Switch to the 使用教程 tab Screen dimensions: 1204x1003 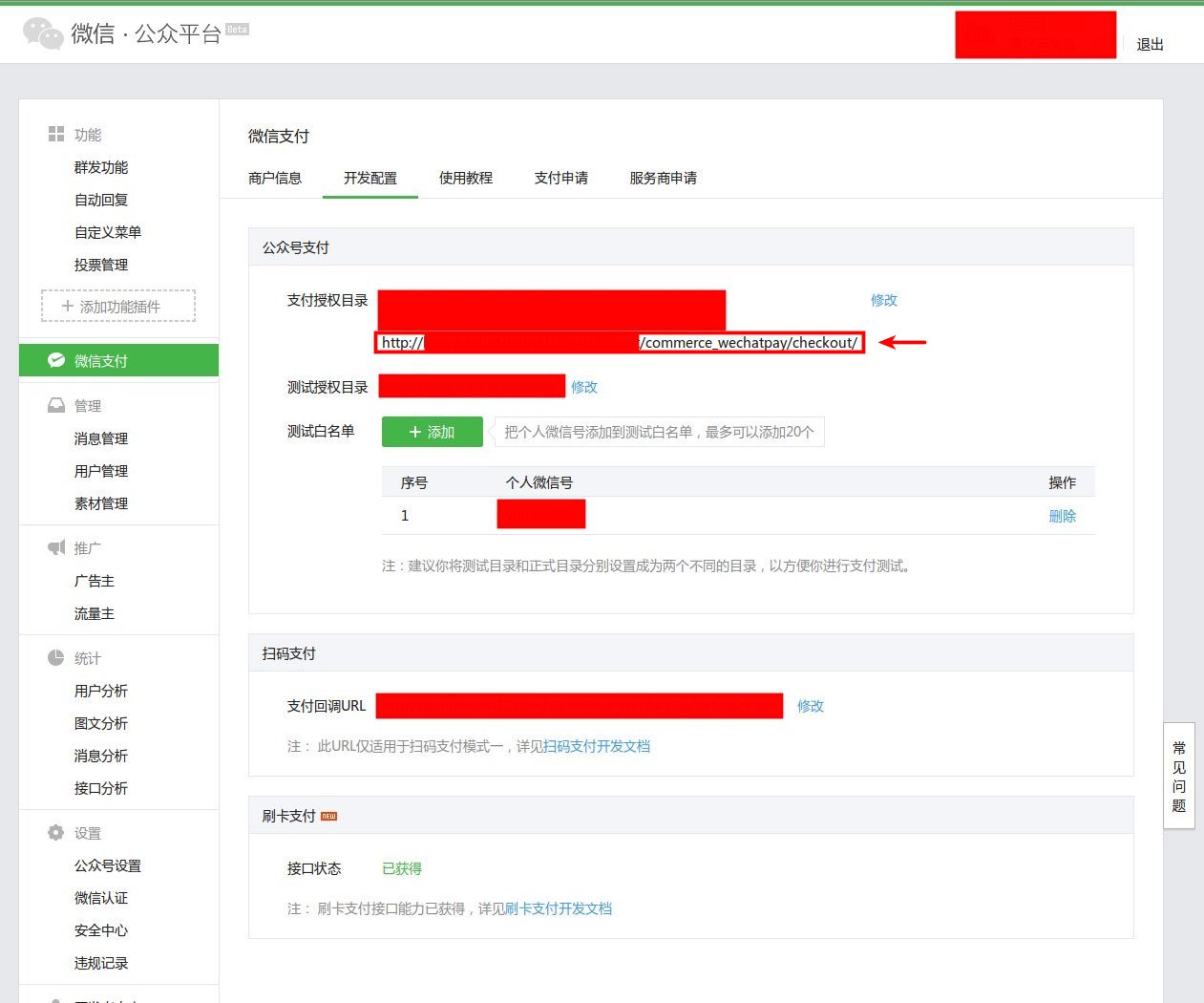tap(466, 178)
